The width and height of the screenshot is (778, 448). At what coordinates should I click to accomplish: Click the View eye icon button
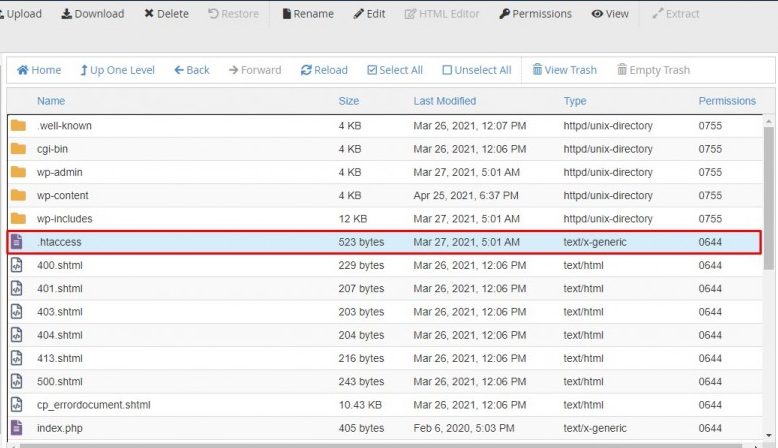(610, 14)
